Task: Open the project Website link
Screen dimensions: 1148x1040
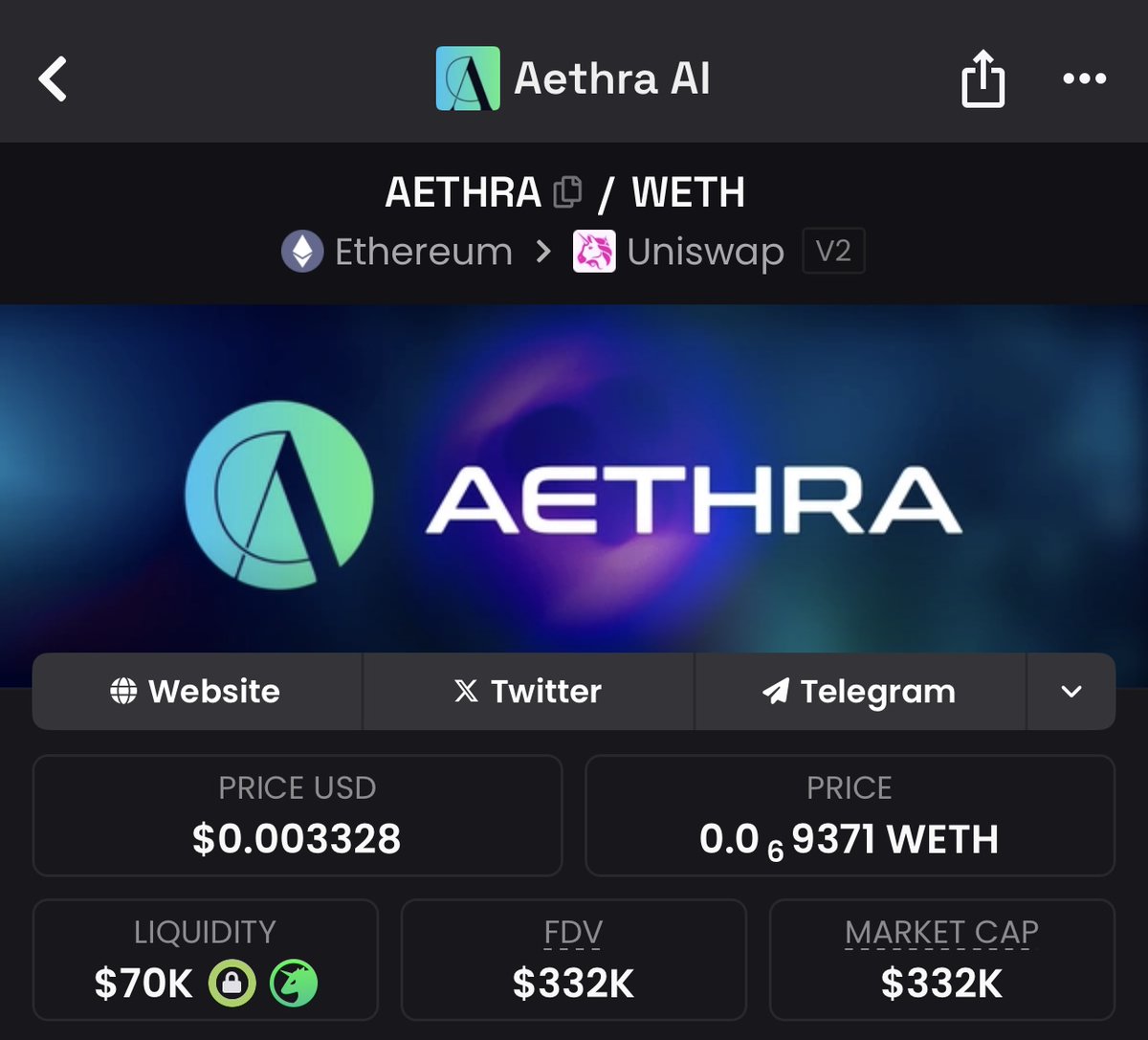Action: click(x=197, y=692)
